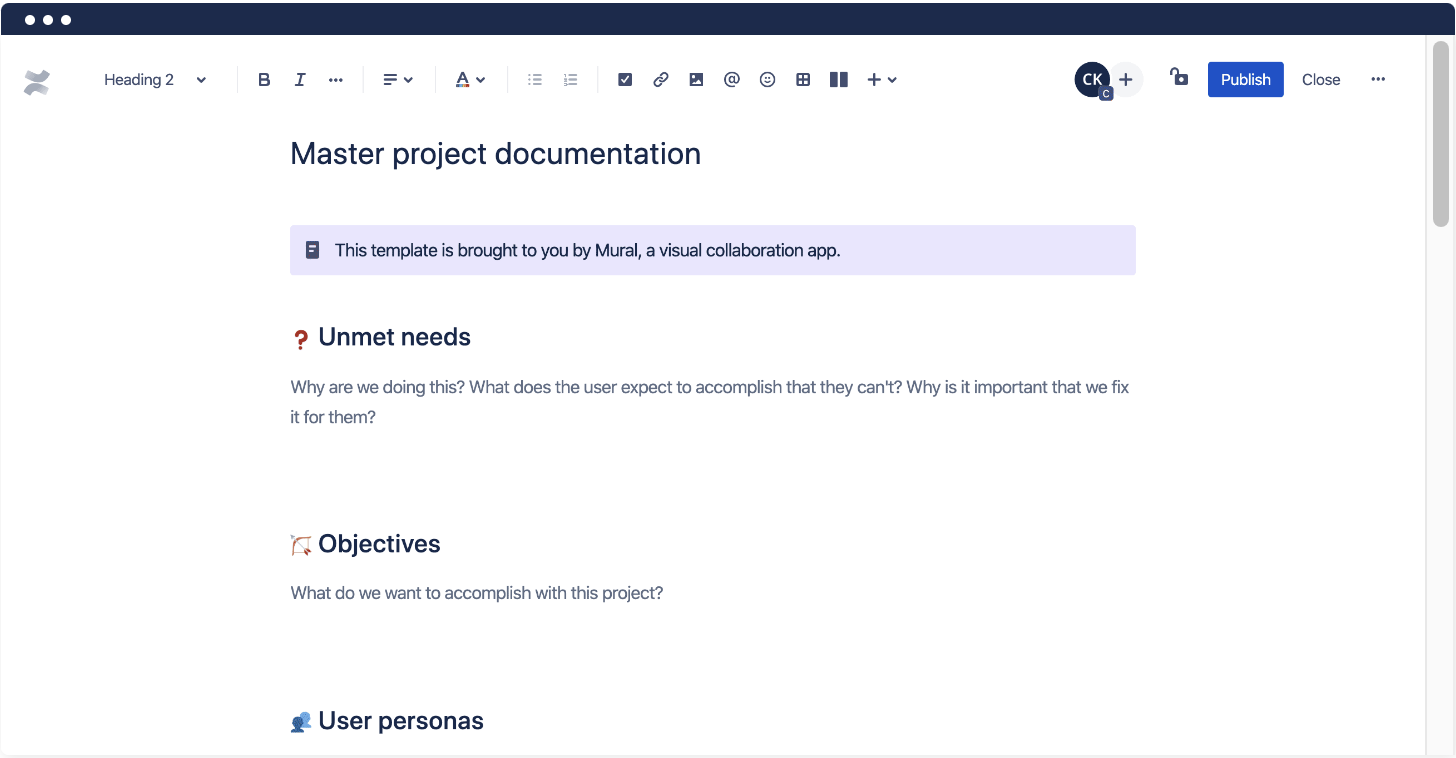
Task: Expand the text alignment dropdown
Action: click(397, 79)
